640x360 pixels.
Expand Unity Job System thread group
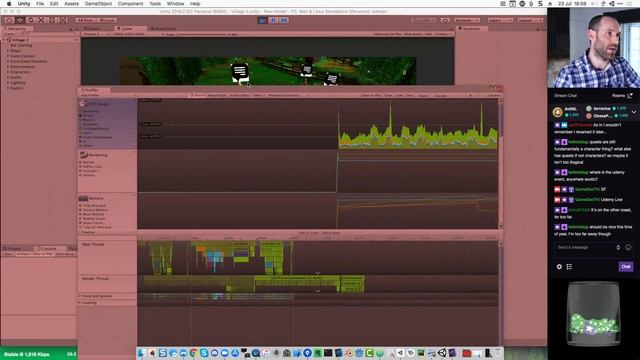pos(80,296)
